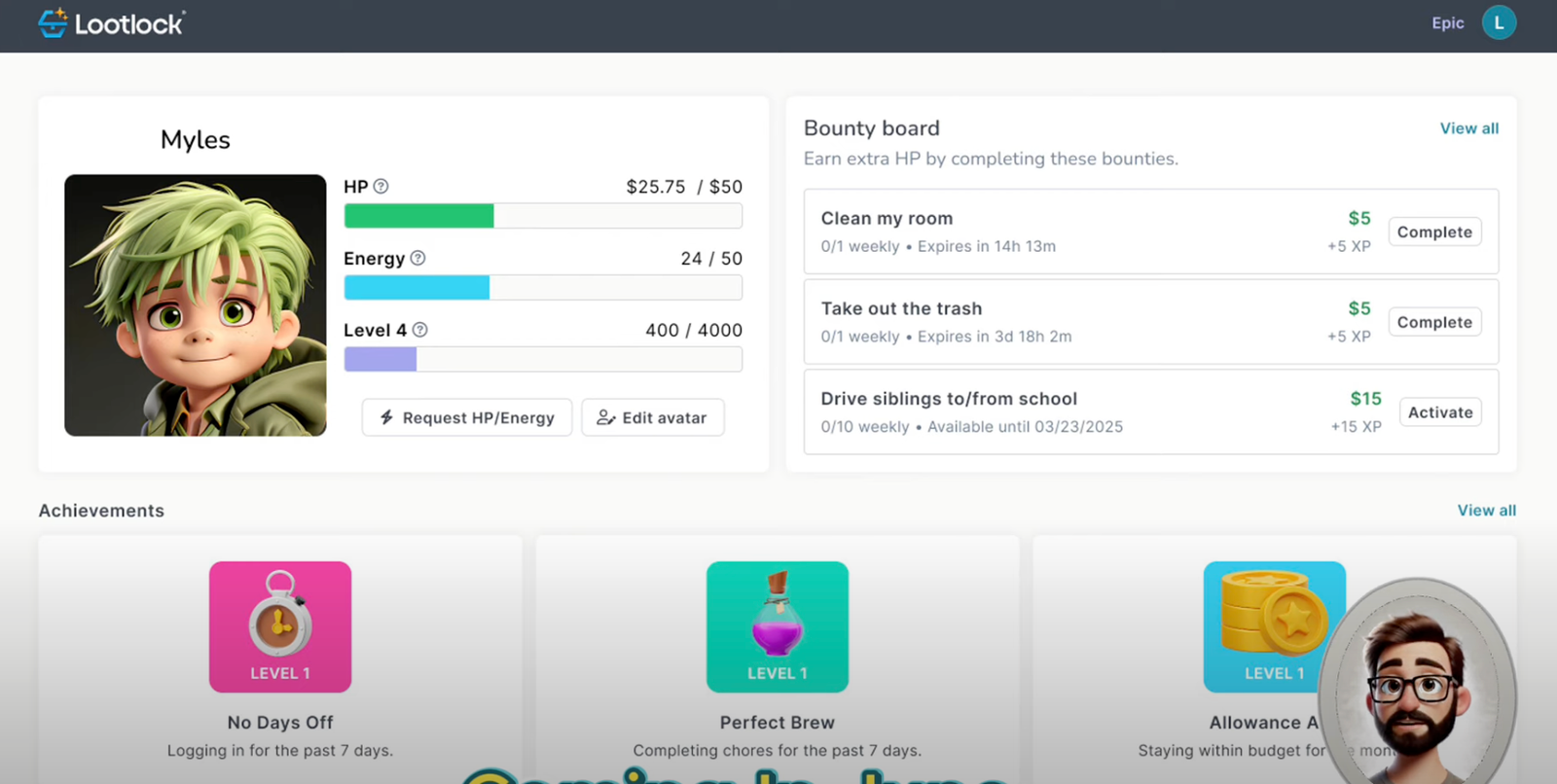Click the Energy help question icon

[x=417, y=259]
